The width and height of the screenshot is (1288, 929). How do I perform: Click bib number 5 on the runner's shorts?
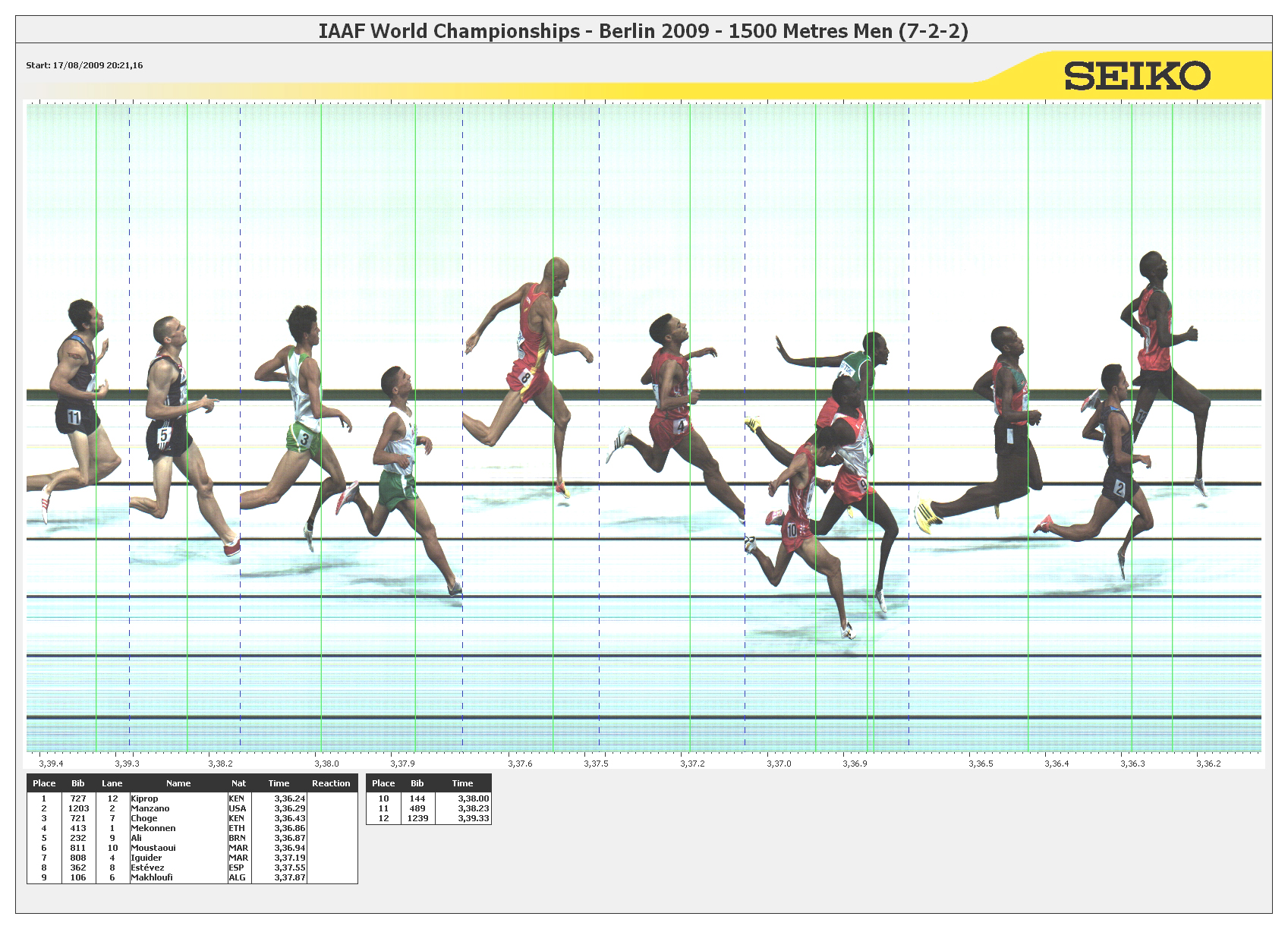pos(163,436)
